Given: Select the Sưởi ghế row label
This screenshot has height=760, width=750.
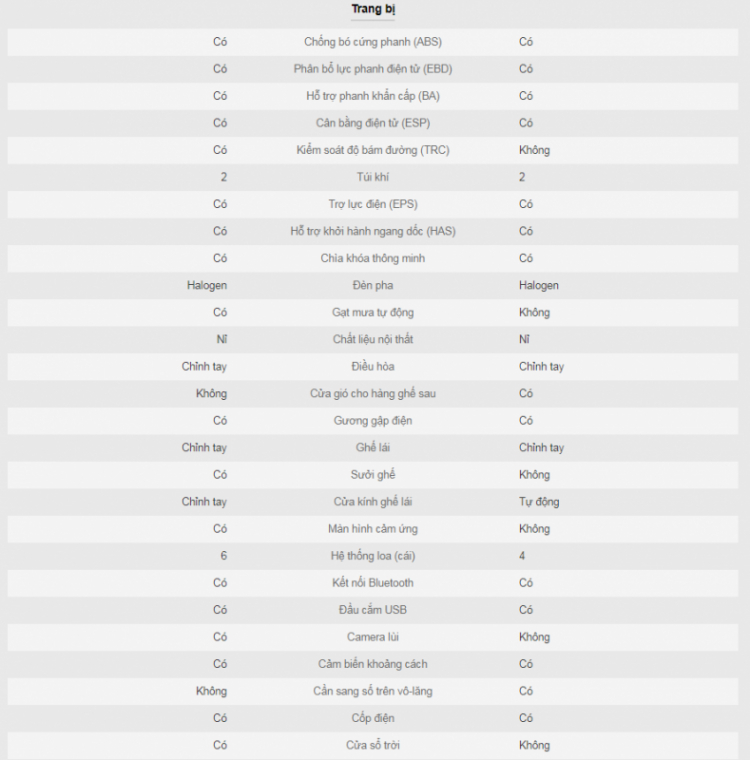Looking at the screenshot, I should [x=373, y=475].
